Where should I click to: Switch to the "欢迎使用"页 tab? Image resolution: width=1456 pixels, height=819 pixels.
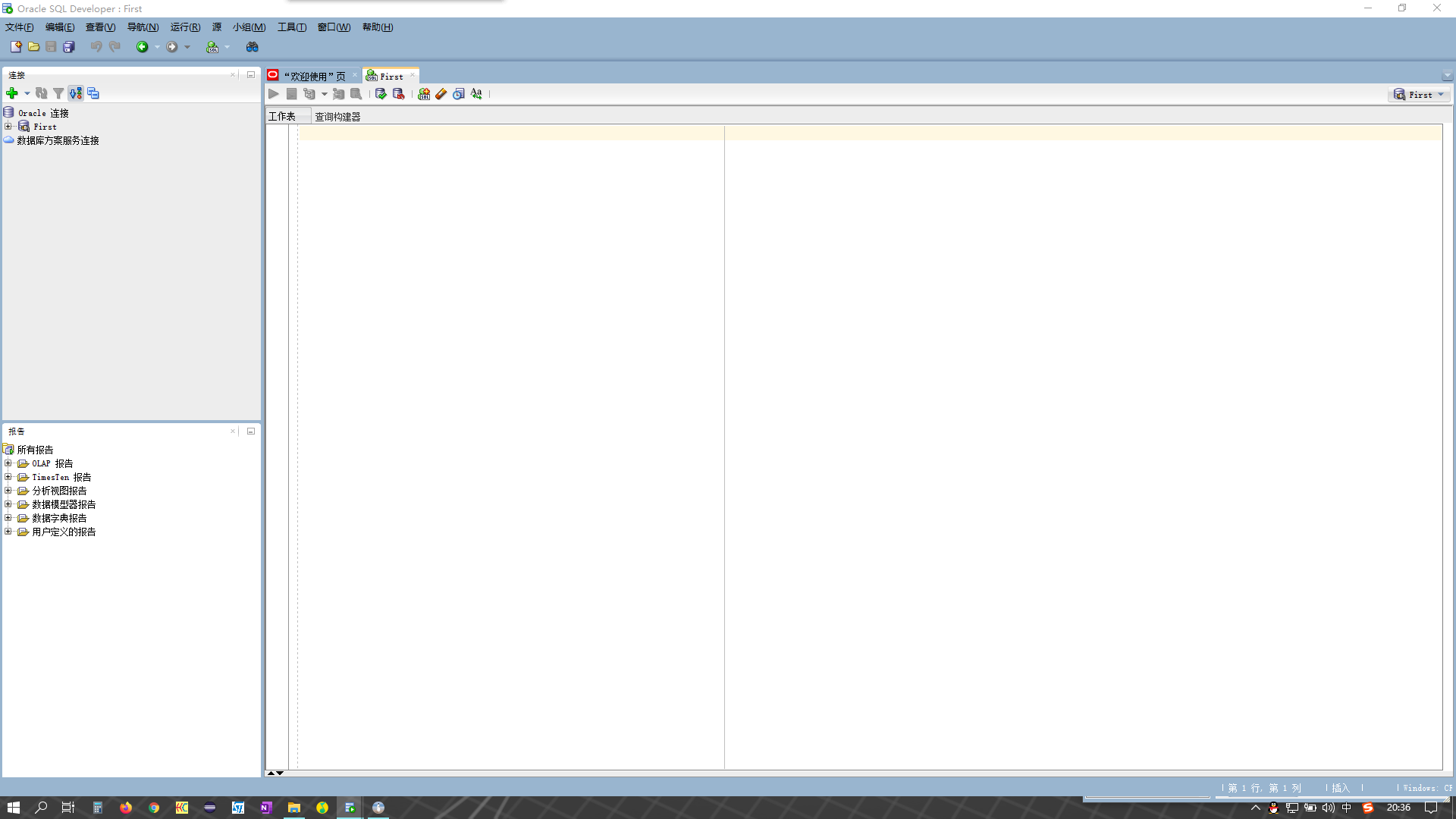pos(314,76)
